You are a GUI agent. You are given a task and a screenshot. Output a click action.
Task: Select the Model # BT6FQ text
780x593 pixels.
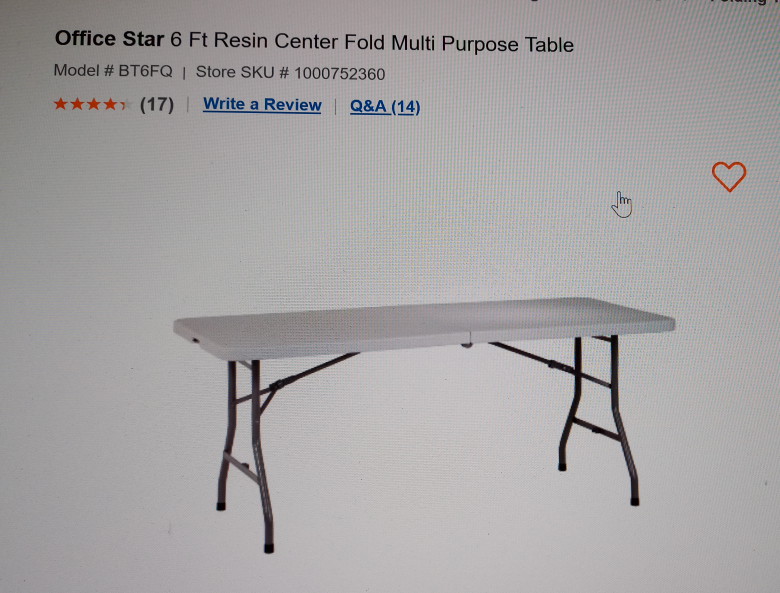[113, 71]
